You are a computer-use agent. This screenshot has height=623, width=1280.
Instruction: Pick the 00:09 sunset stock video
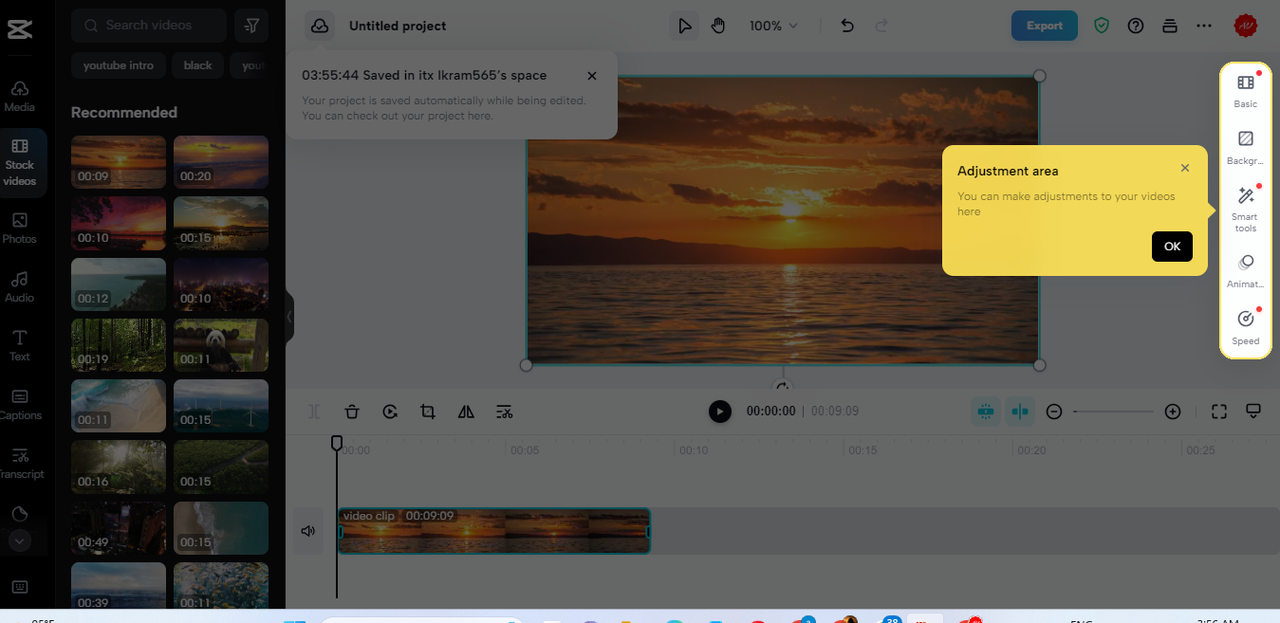pyautogui.click(x=118, y=162)
